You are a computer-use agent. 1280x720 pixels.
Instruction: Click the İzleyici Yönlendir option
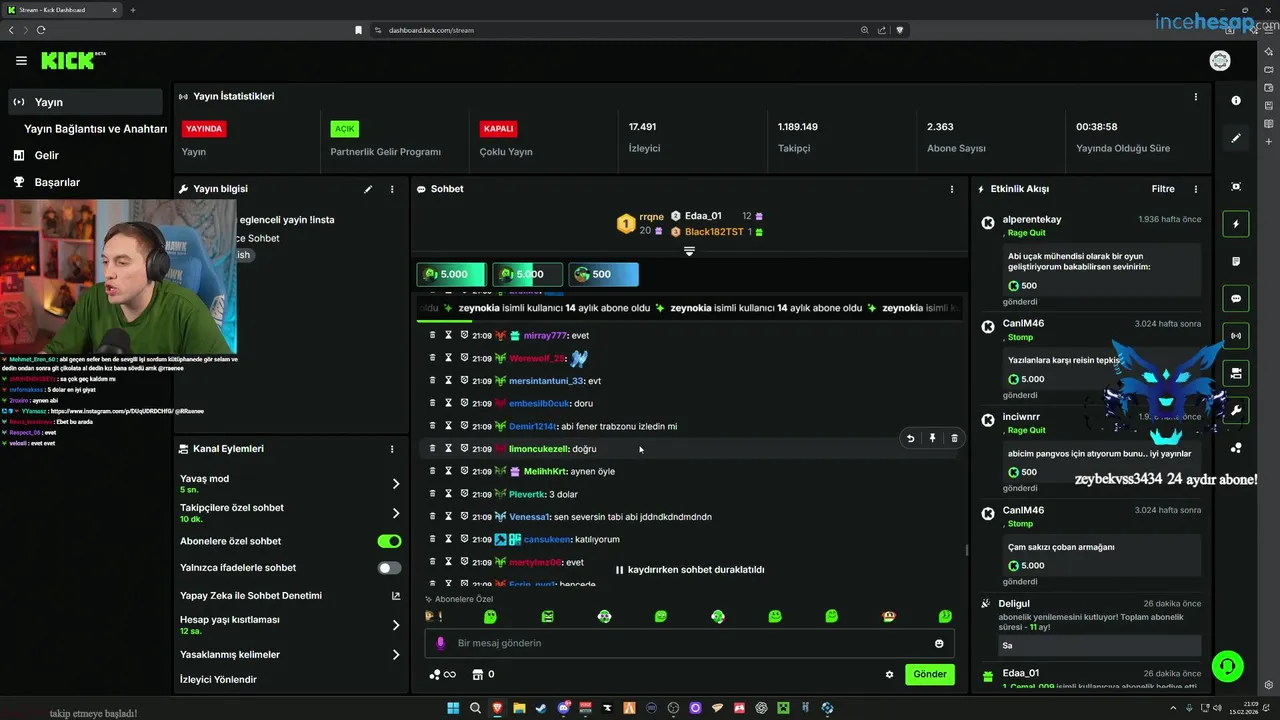218,680
